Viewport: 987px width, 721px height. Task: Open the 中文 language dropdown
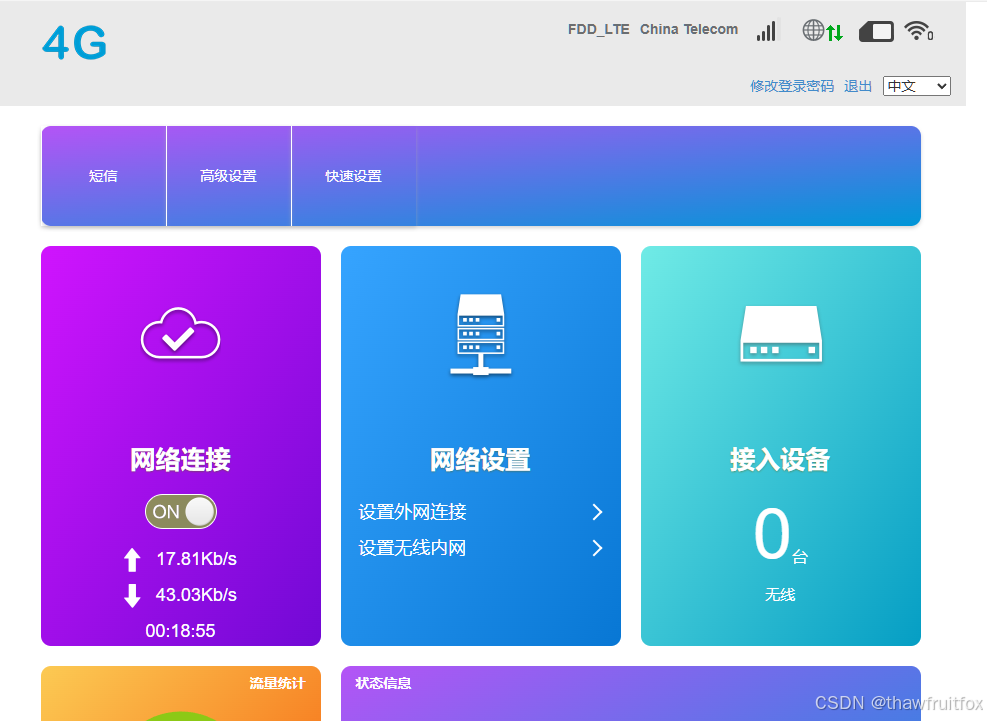pyautogui.click(x=916, y=86)
